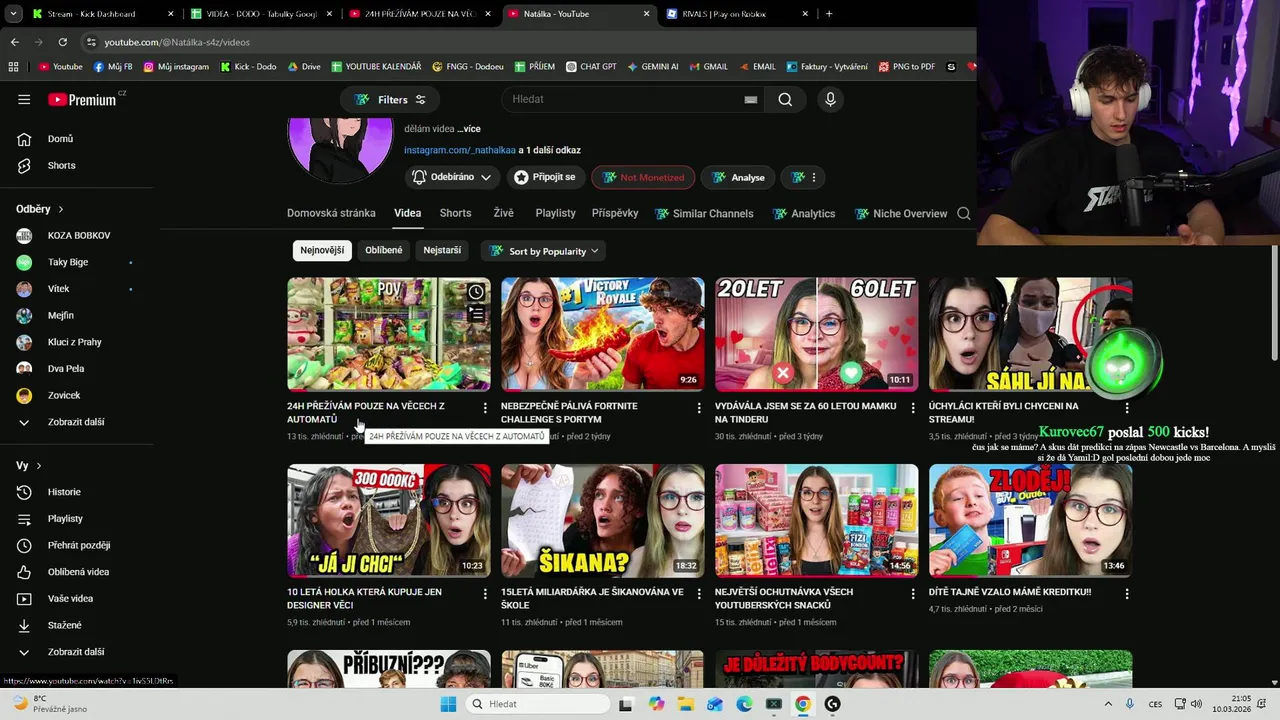Screen dimensions: 1280x720
Task: Select the Nejstarší sort chip
Action: pos(442,250)
